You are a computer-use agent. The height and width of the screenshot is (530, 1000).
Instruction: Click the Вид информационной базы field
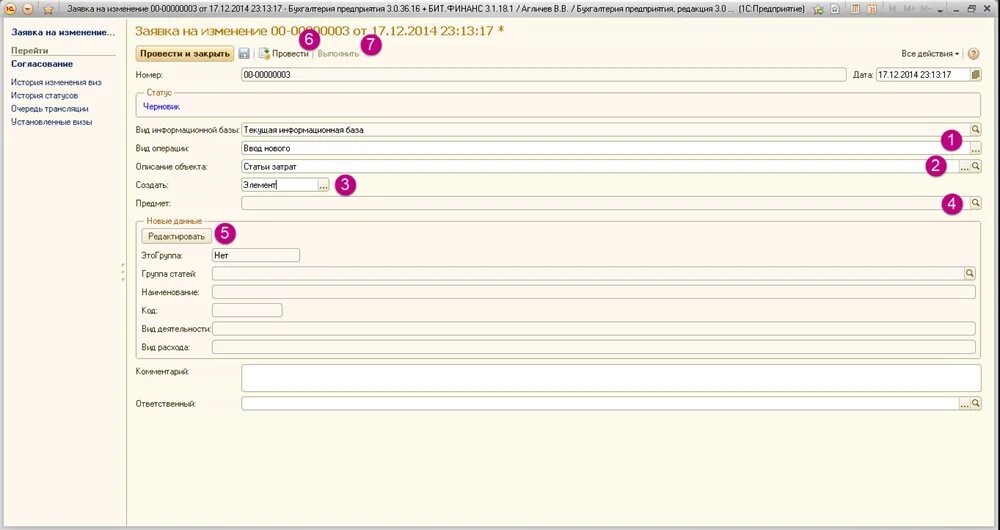pyautogui.click(x=605, y=130)
